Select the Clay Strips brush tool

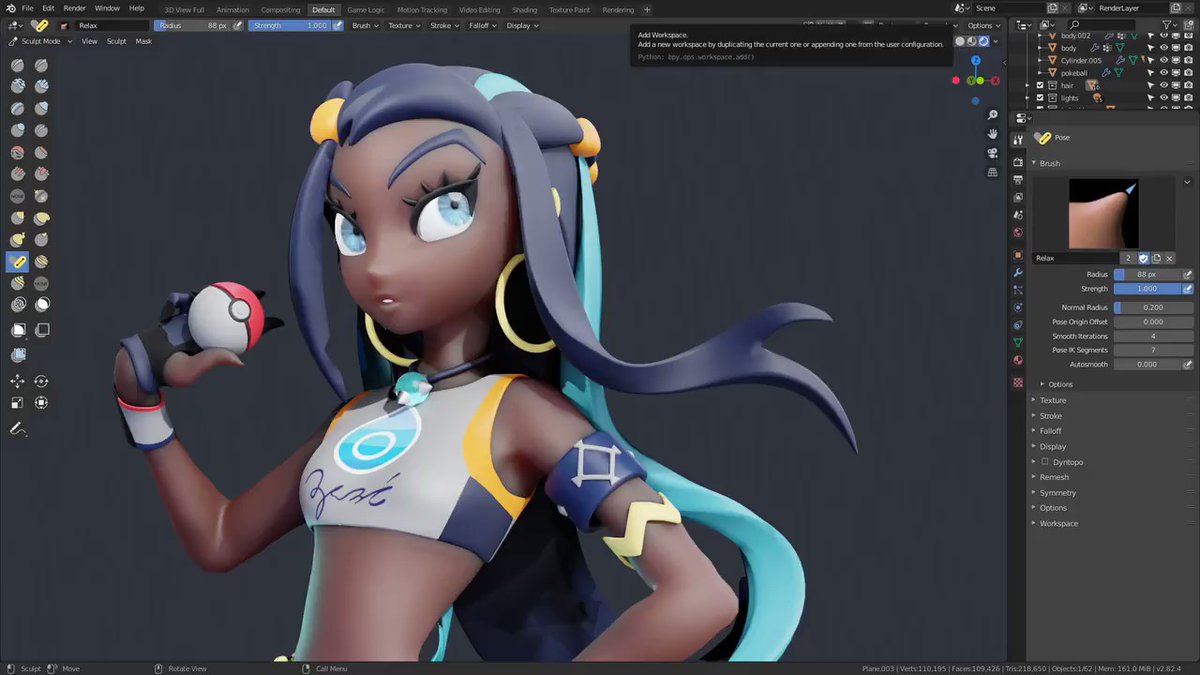(x=41, y=87)
